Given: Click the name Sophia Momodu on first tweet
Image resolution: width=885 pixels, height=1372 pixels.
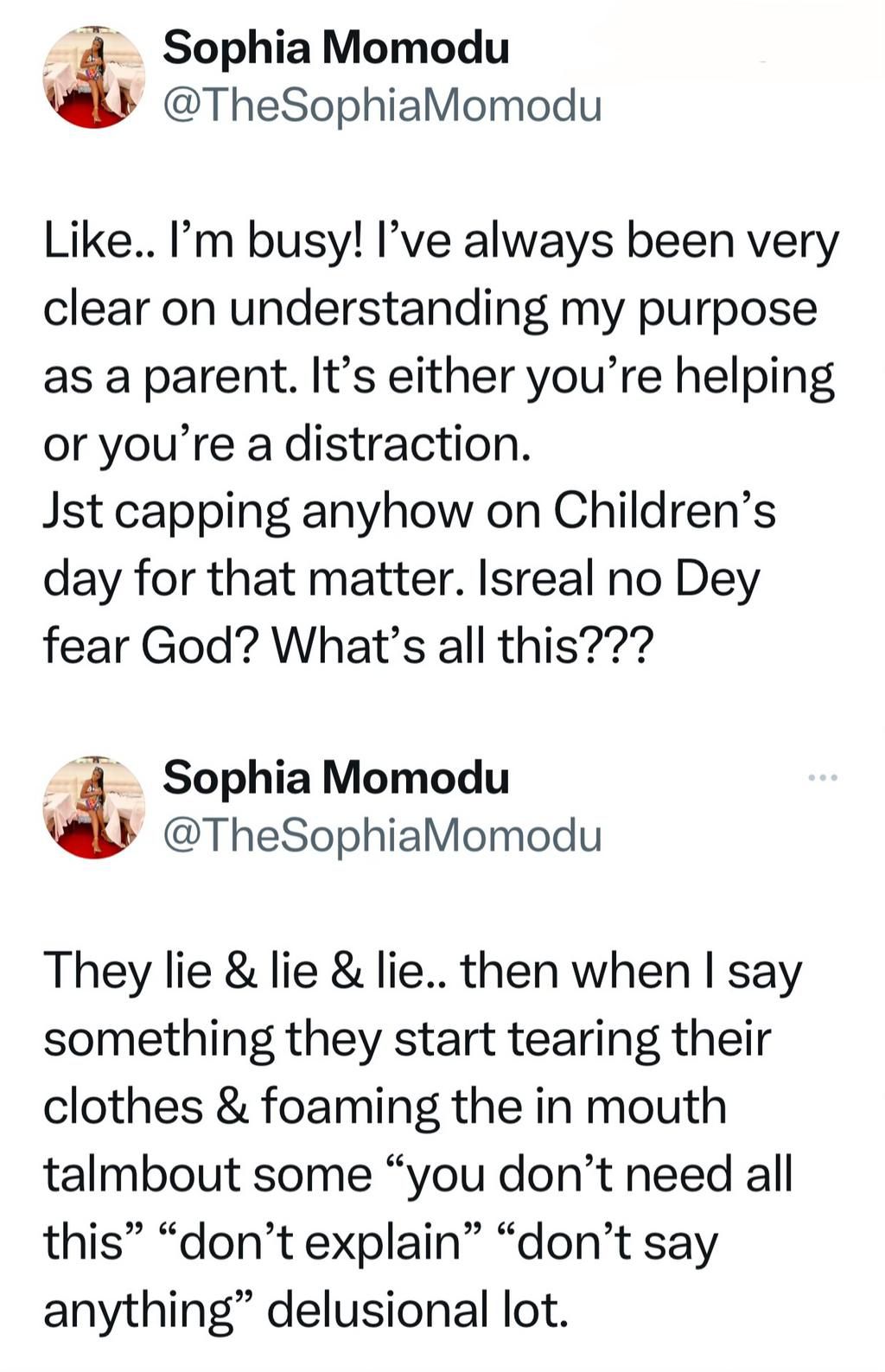Looking at the screenshot, I should [337, 48].
